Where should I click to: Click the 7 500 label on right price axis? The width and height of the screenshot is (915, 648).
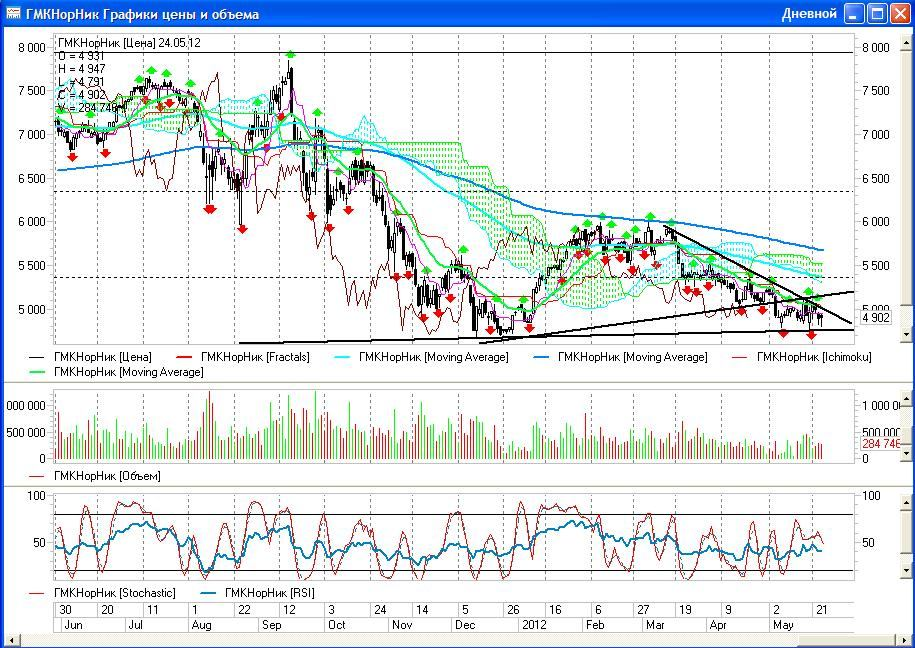(876, 91)
